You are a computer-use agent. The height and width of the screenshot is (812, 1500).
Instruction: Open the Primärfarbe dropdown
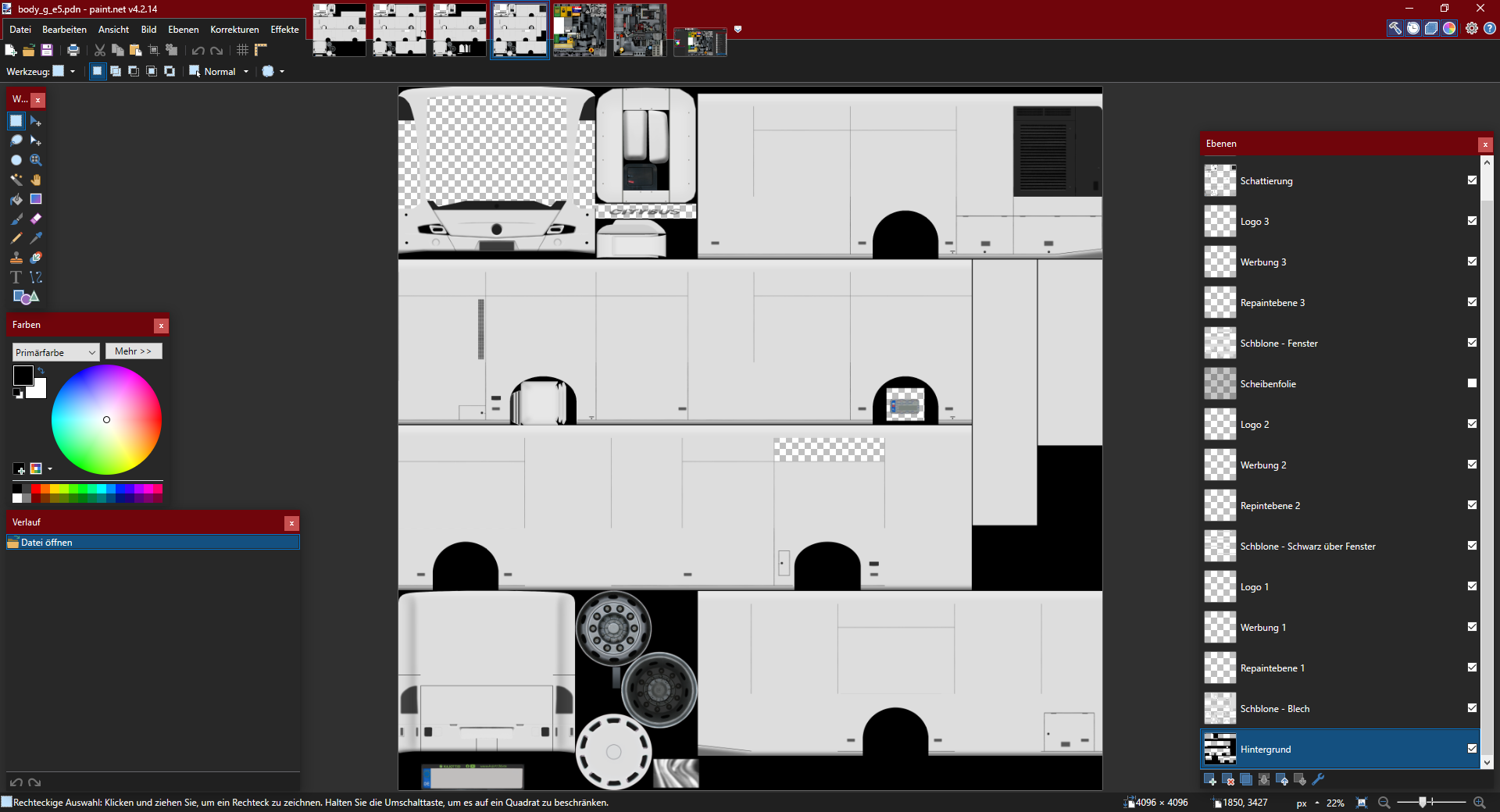click(x=55, y=352)
